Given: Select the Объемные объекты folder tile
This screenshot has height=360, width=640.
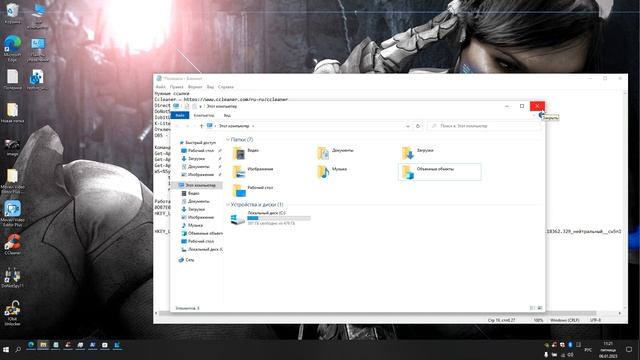Looking at the screenshot, I should point(440,172).
